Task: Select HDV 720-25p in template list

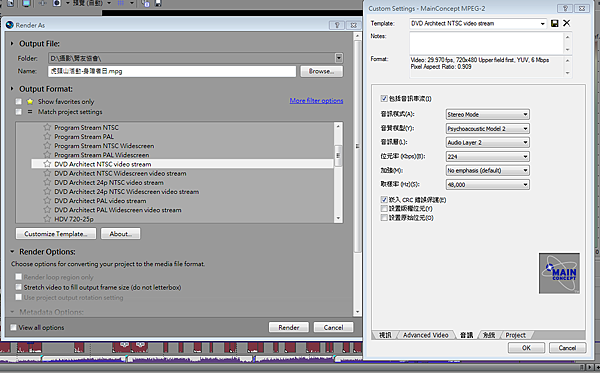Action: (73, 219)
